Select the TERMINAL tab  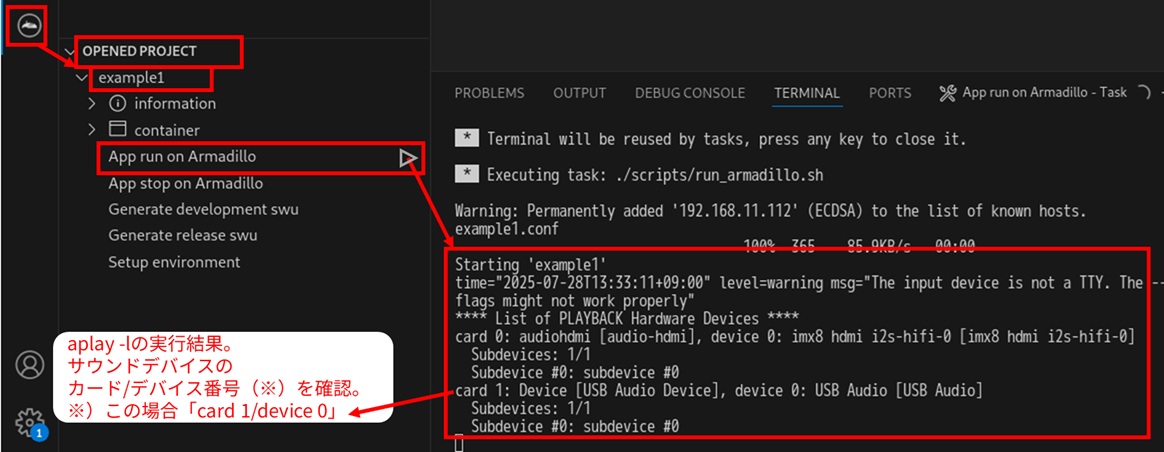807,93
